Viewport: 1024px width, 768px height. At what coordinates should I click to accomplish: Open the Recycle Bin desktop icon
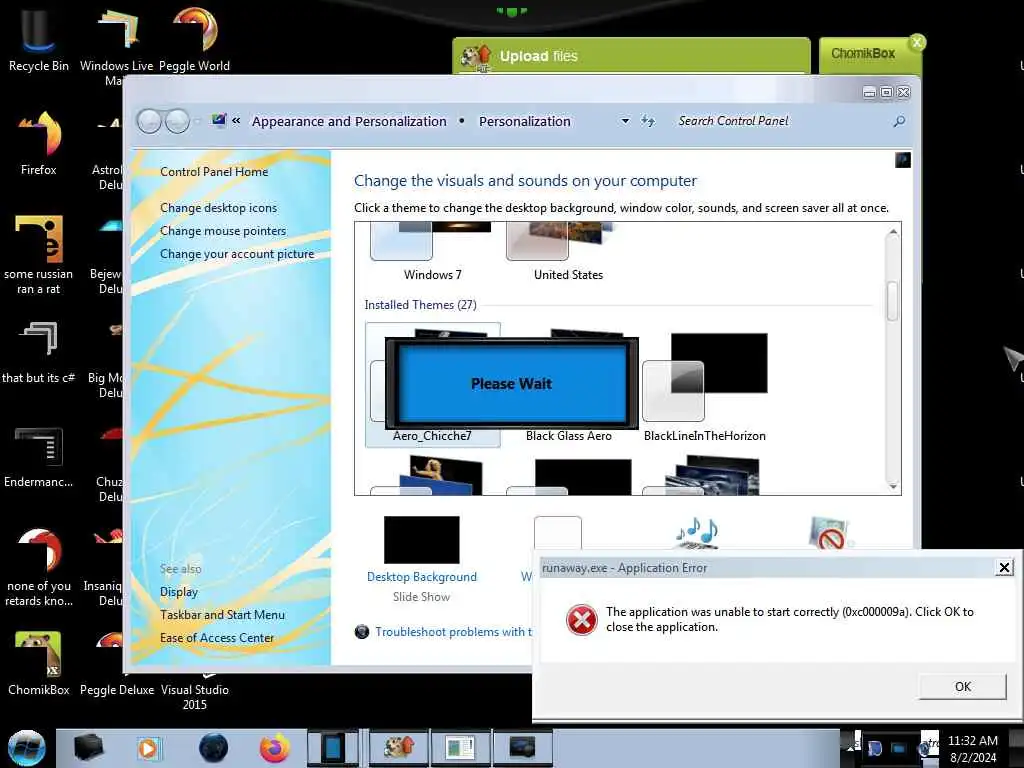click(38, 39)
